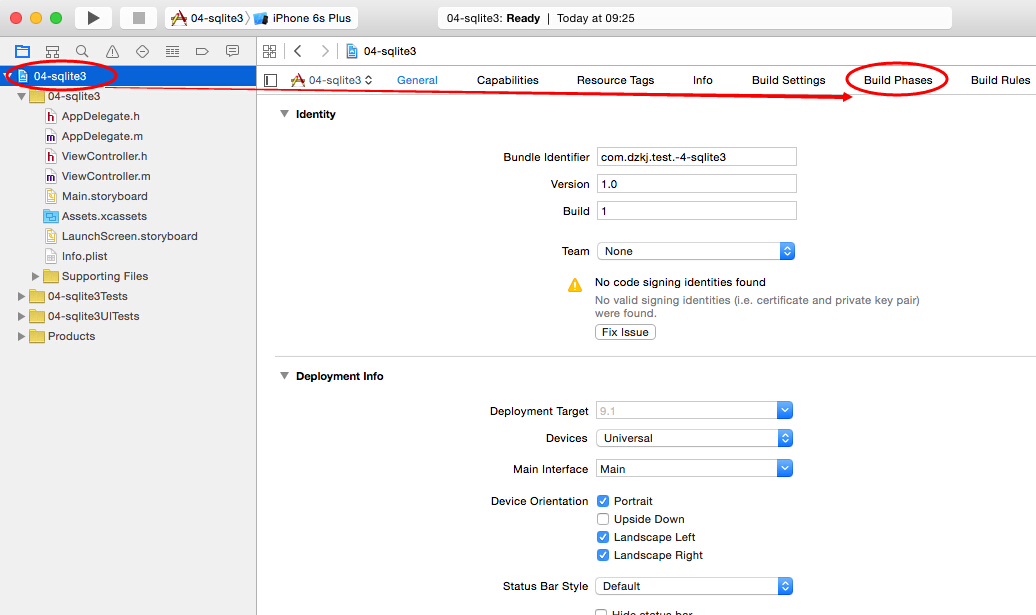Screen dimensions: 1036x615
Task: Select the iPhone 6s Plus destination
Action: click(x=303, y=18)
